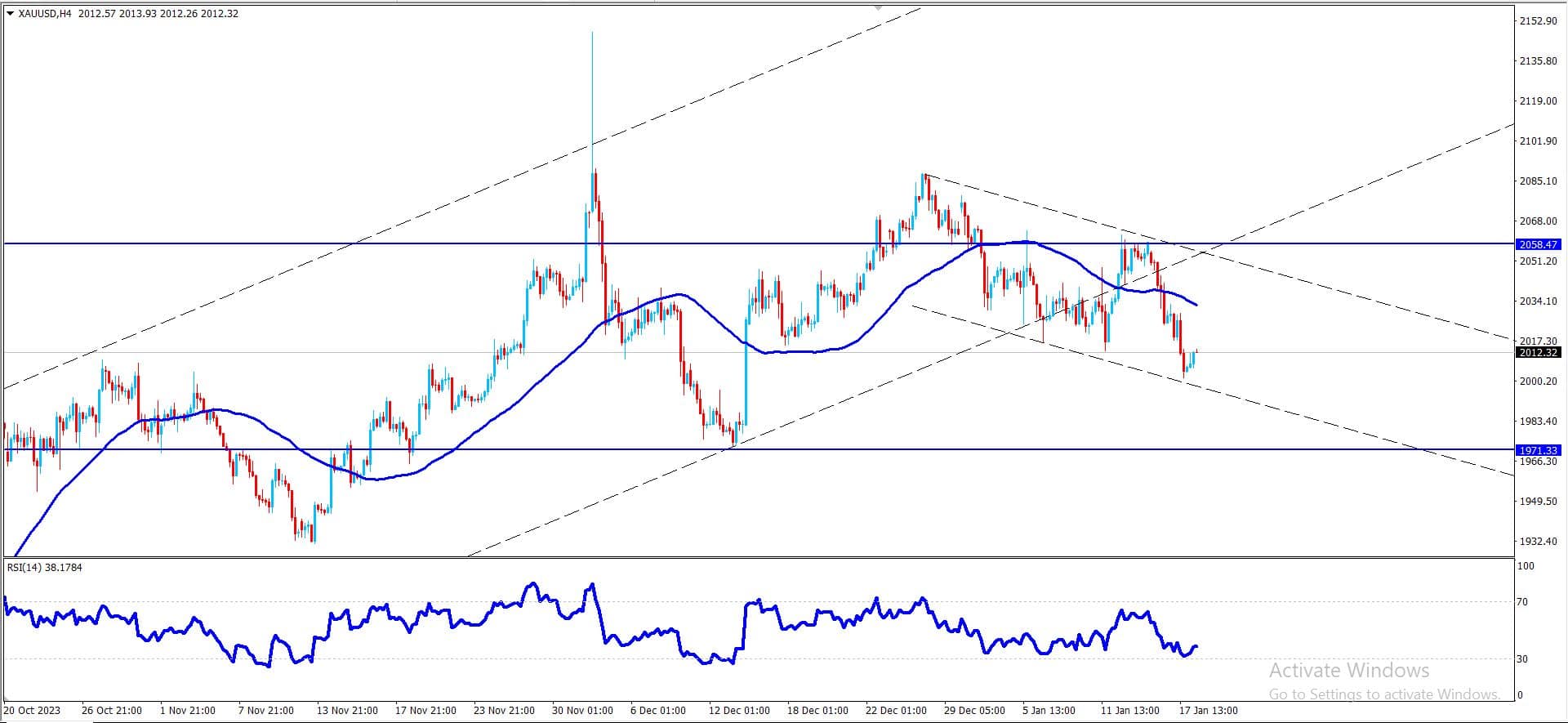The width and height of the screenshot is (1568, 723).
Task: Click price scale value 2017.30
Action: [1538, 341]
